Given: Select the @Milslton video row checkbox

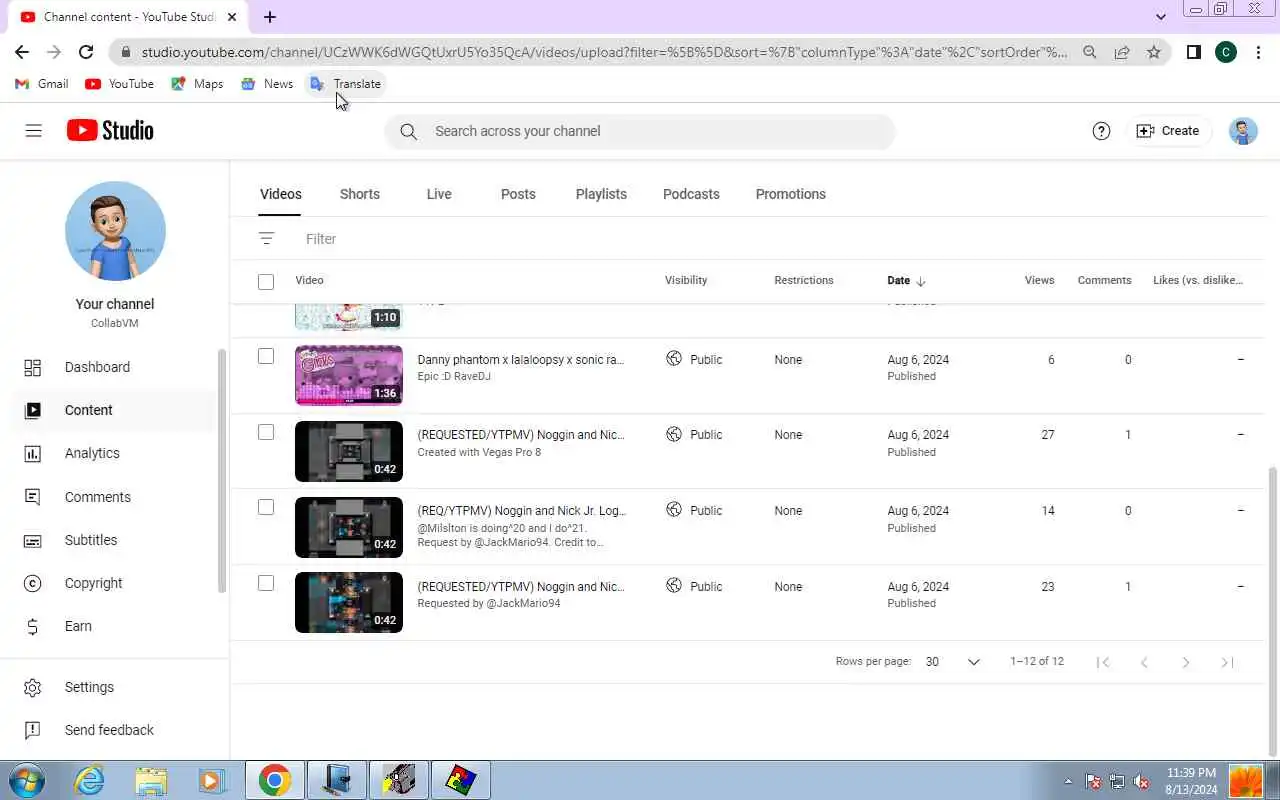Looking at the screenshot, I should [x=266, y=507].
